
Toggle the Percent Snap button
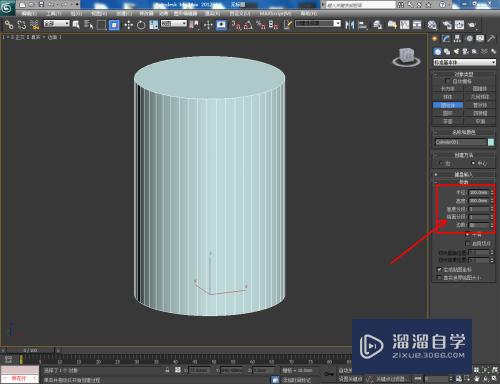tap(261, 25)
